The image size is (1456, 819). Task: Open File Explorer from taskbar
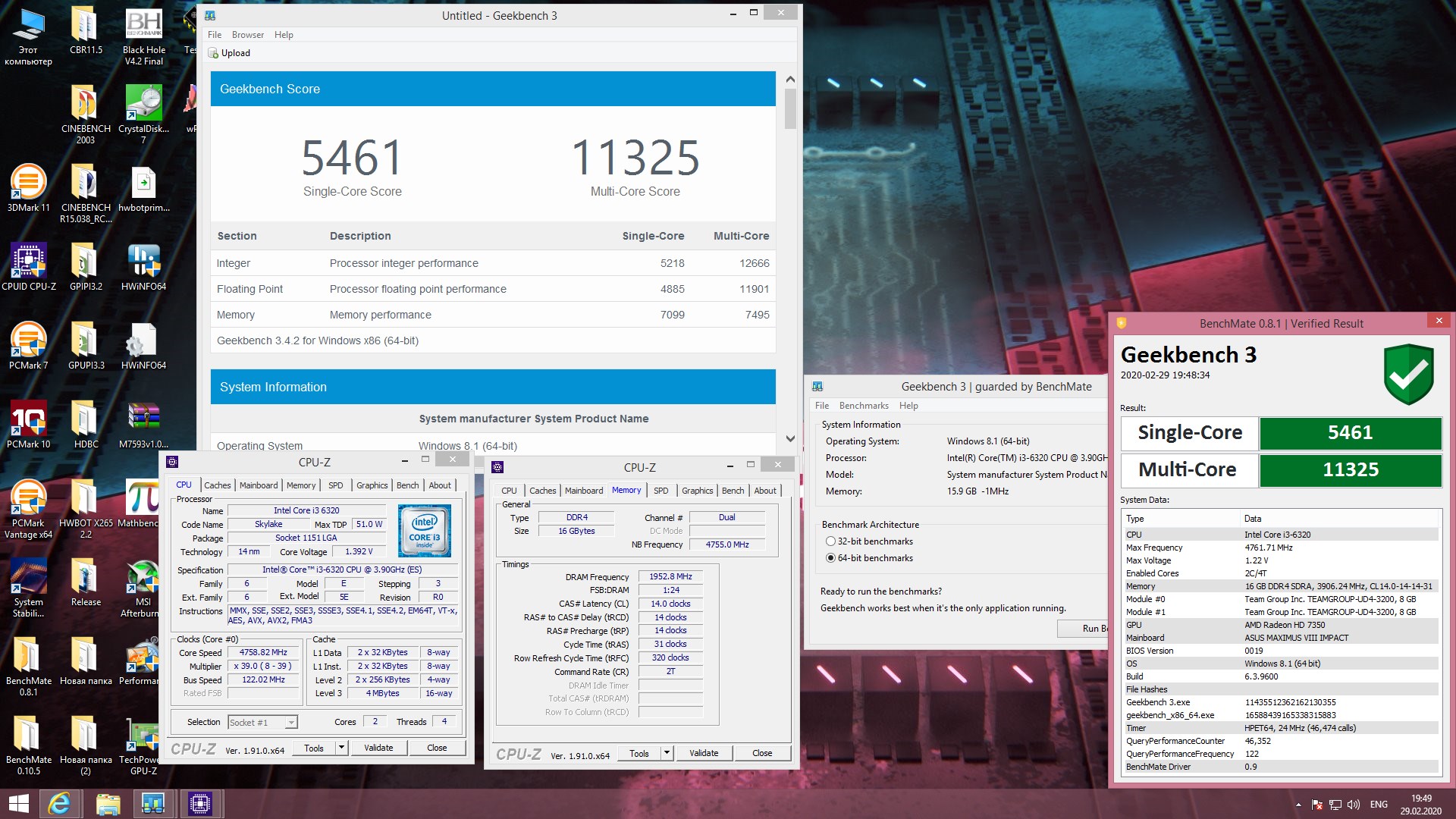pyautogui.click(x=108, y=803)
